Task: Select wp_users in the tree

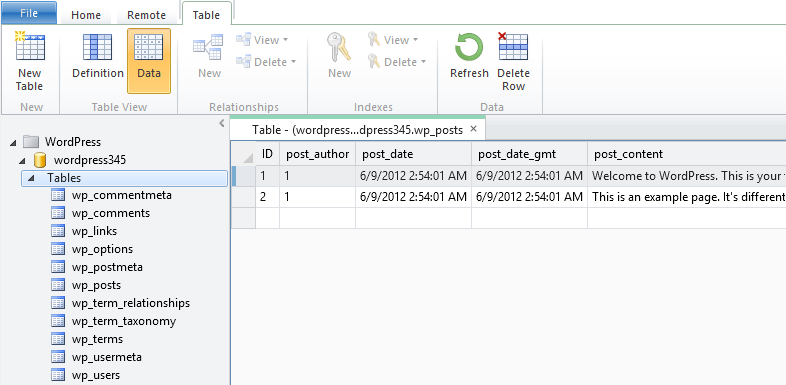Action: (96, 375)
